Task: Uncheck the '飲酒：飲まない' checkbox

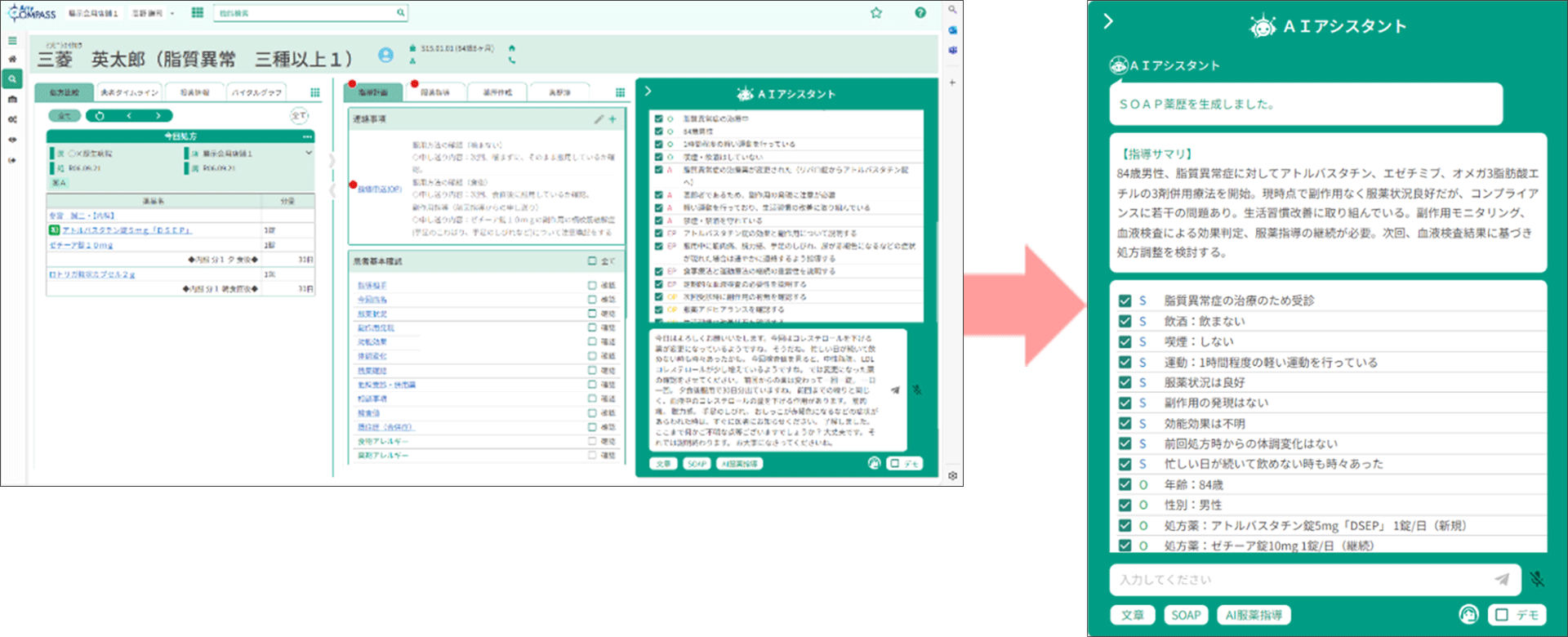Action: (1125, 321)
